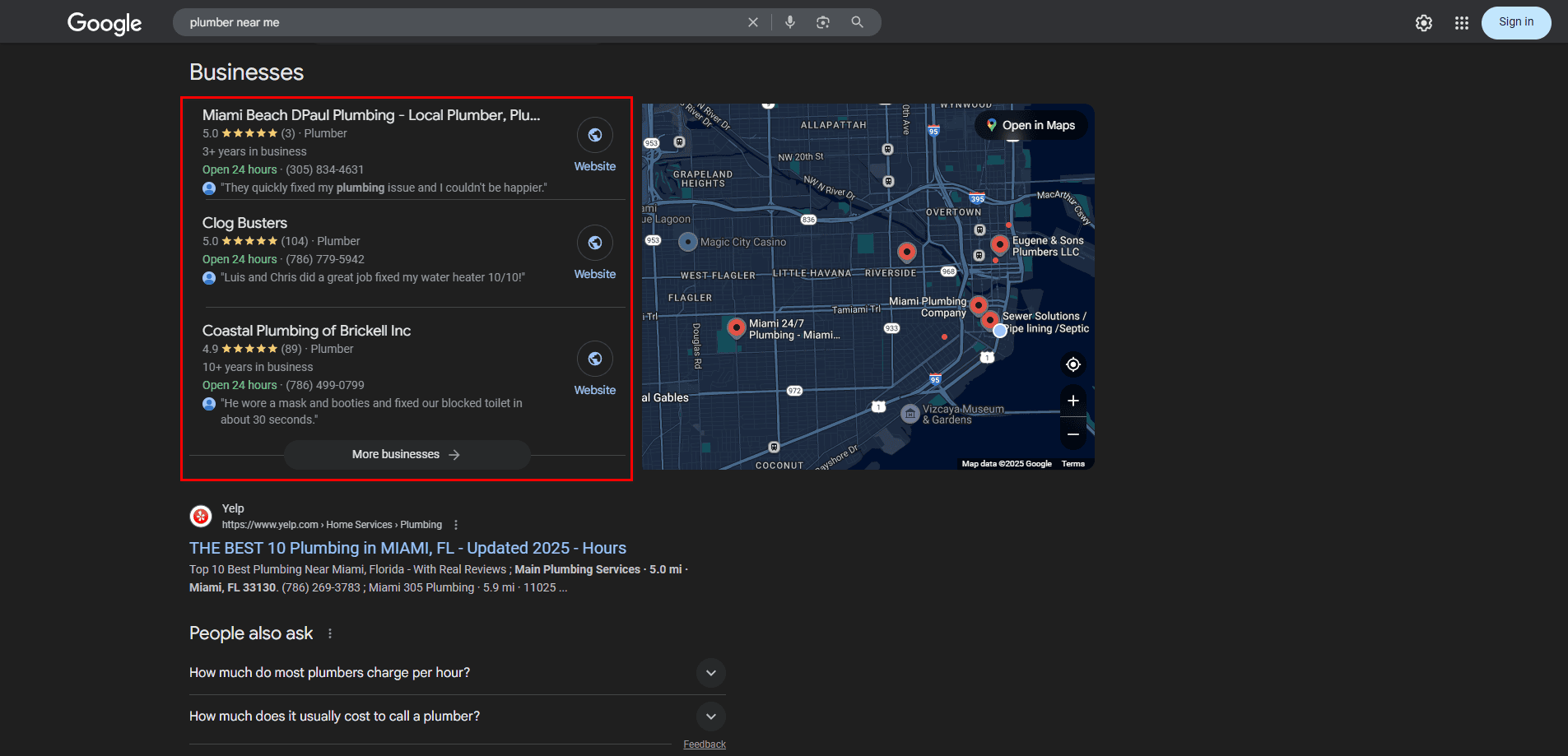Image resolution: width=1568 pixels, height=756 pixels.
Task: Click the red pin near Riverside on map
Action: pos(907,252)
